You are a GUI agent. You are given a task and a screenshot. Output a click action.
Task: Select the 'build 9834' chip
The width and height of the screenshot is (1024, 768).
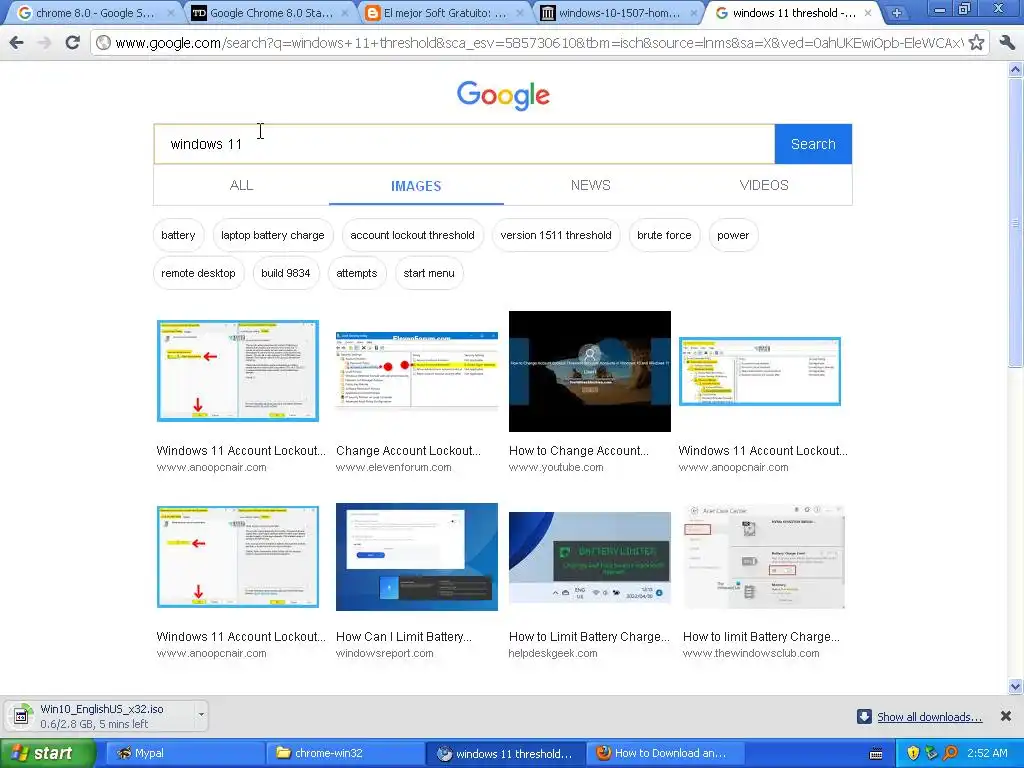(285, 273)
